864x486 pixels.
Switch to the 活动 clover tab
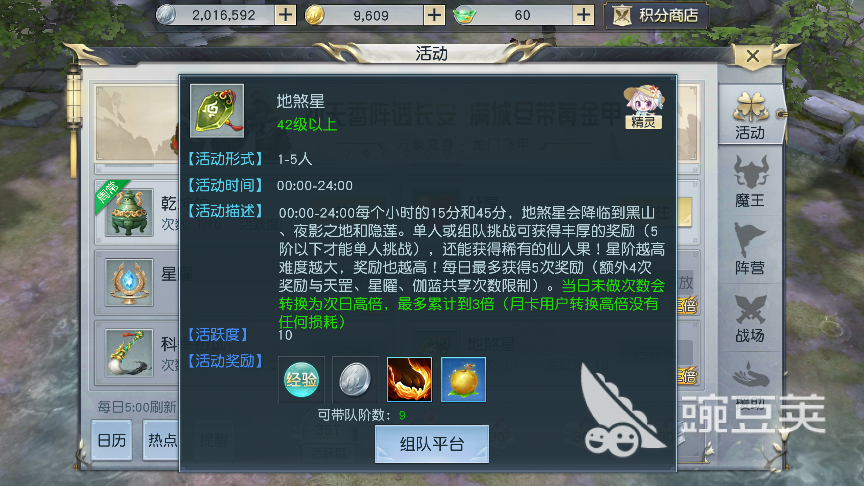coord(750,116)
